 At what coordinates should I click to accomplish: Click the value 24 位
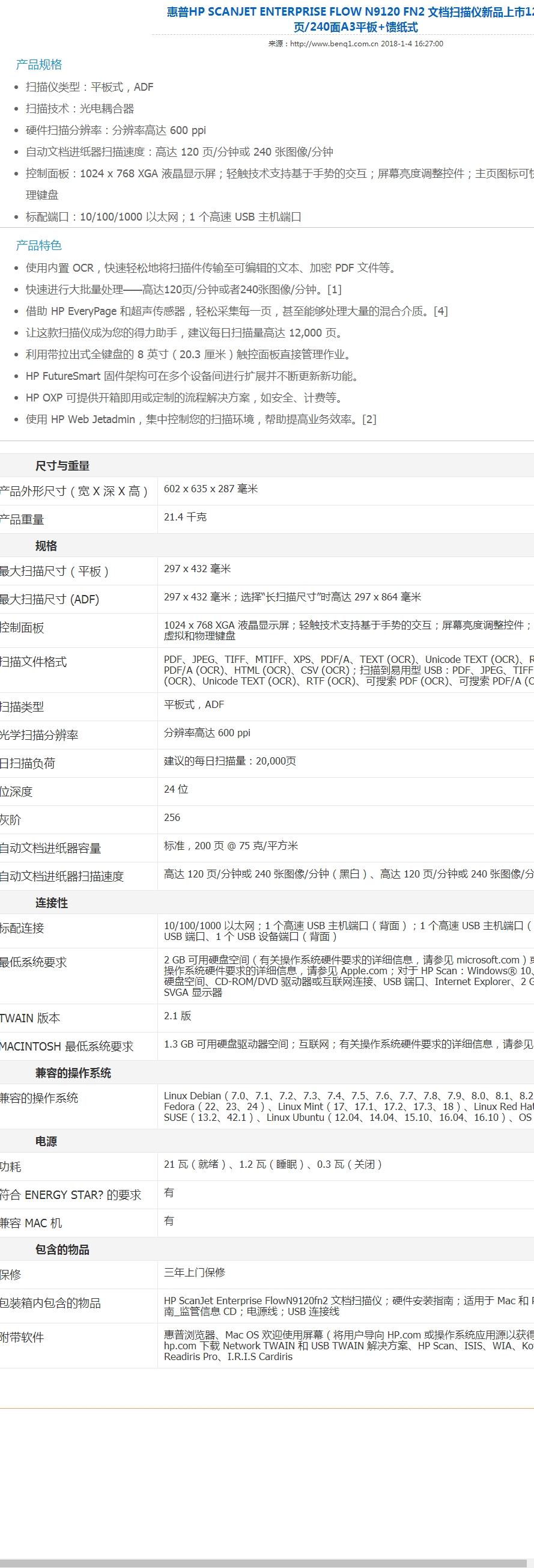pos(176,790)
